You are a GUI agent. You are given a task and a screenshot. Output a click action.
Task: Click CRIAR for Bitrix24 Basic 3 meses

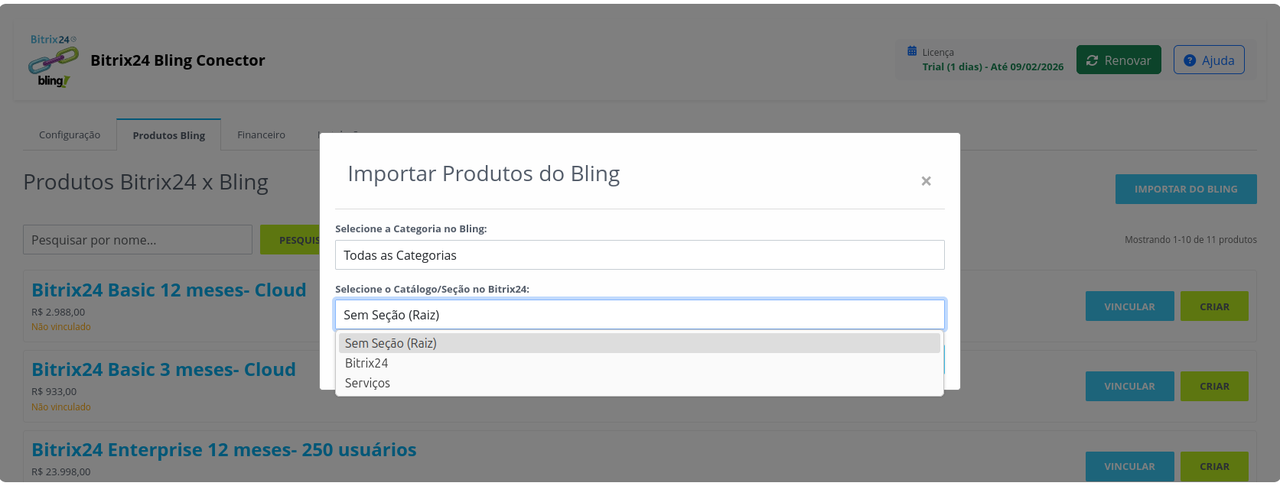(1214, 386)
